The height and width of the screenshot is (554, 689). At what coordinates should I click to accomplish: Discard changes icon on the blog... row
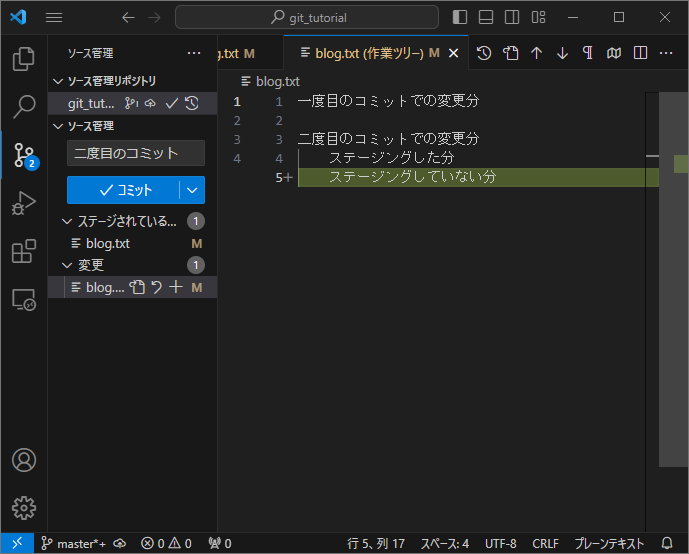[156, 287]
